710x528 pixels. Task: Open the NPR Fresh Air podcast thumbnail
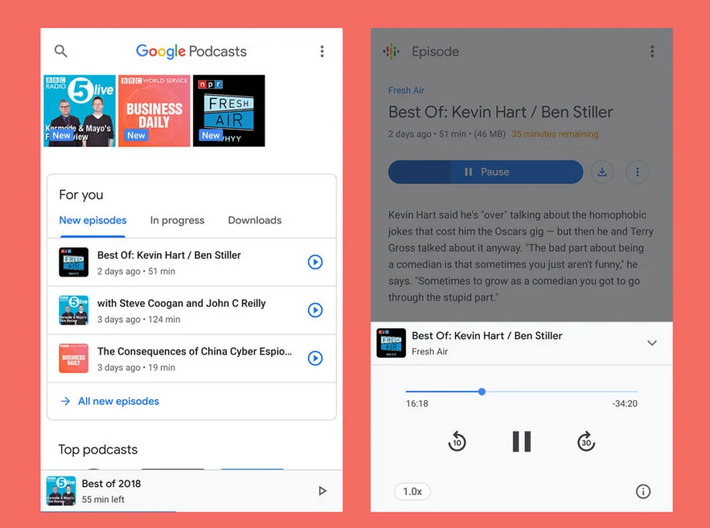click(229, 111)
